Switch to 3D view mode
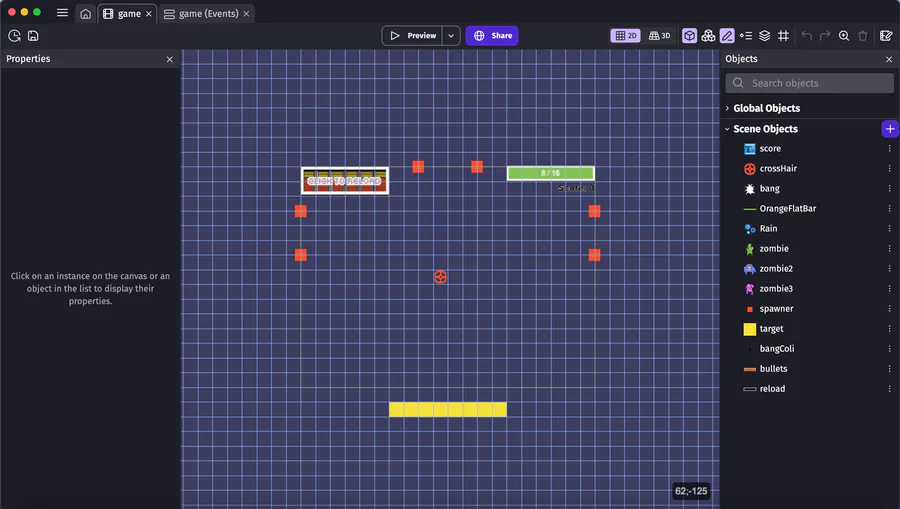This screenshot has height=509, width=900. 660,36
